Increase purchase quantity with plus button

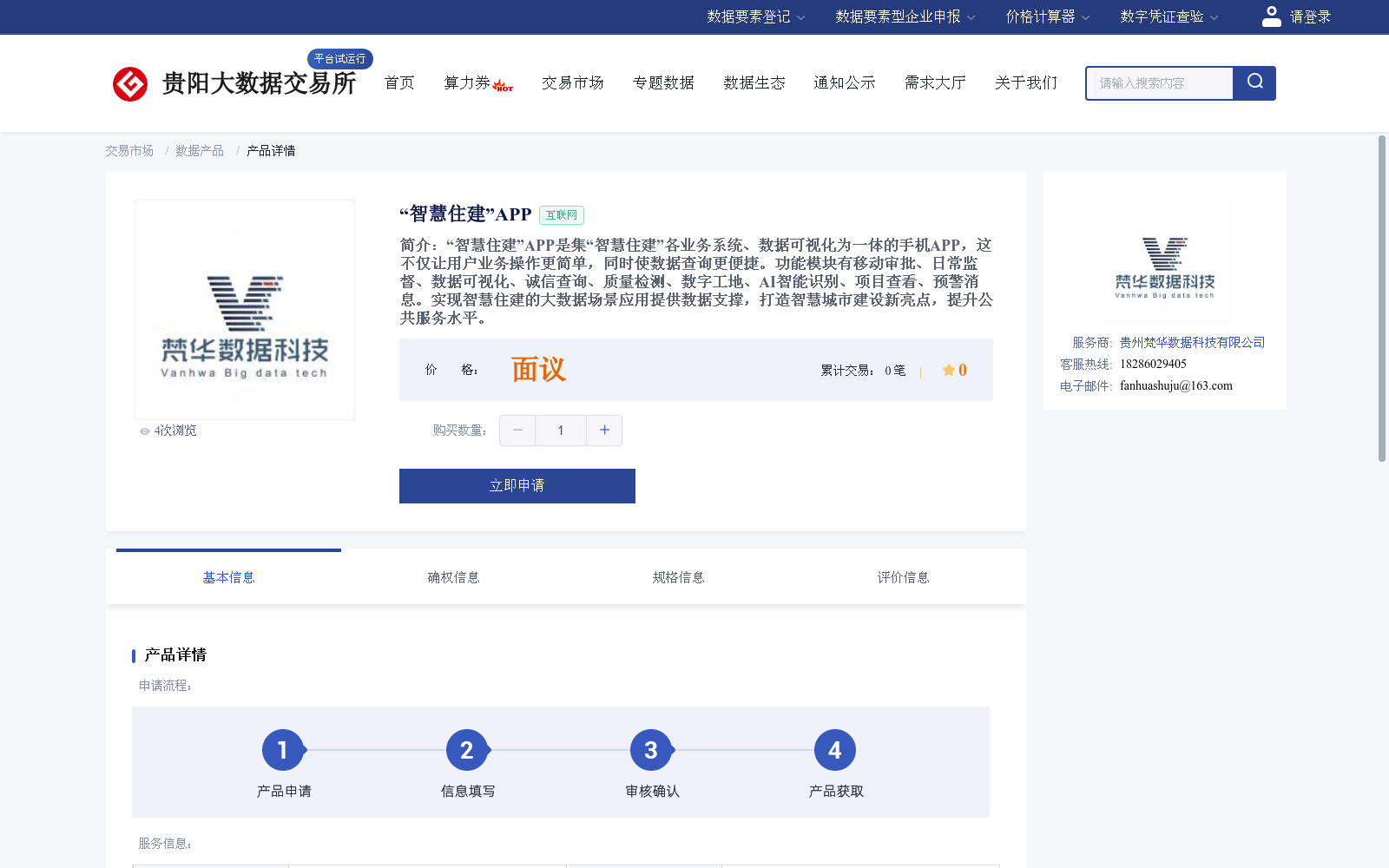click(604, 431)
